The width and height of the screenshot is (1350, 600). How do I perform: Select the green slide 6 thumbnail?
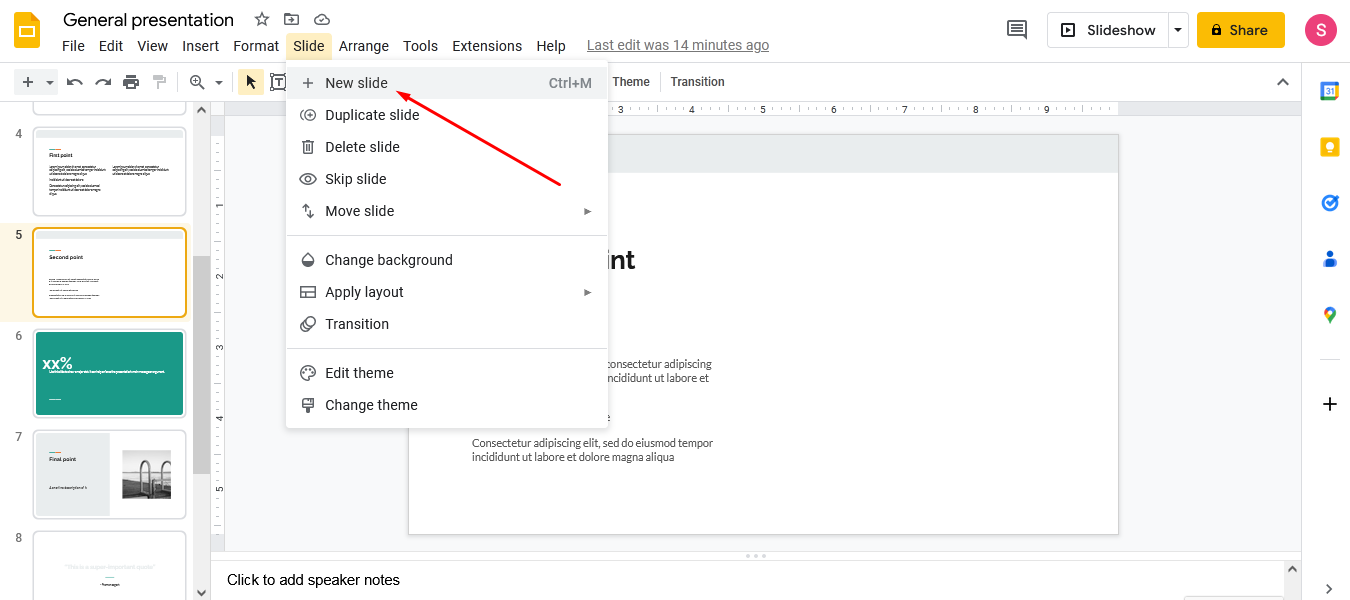(x=109, y=373)
